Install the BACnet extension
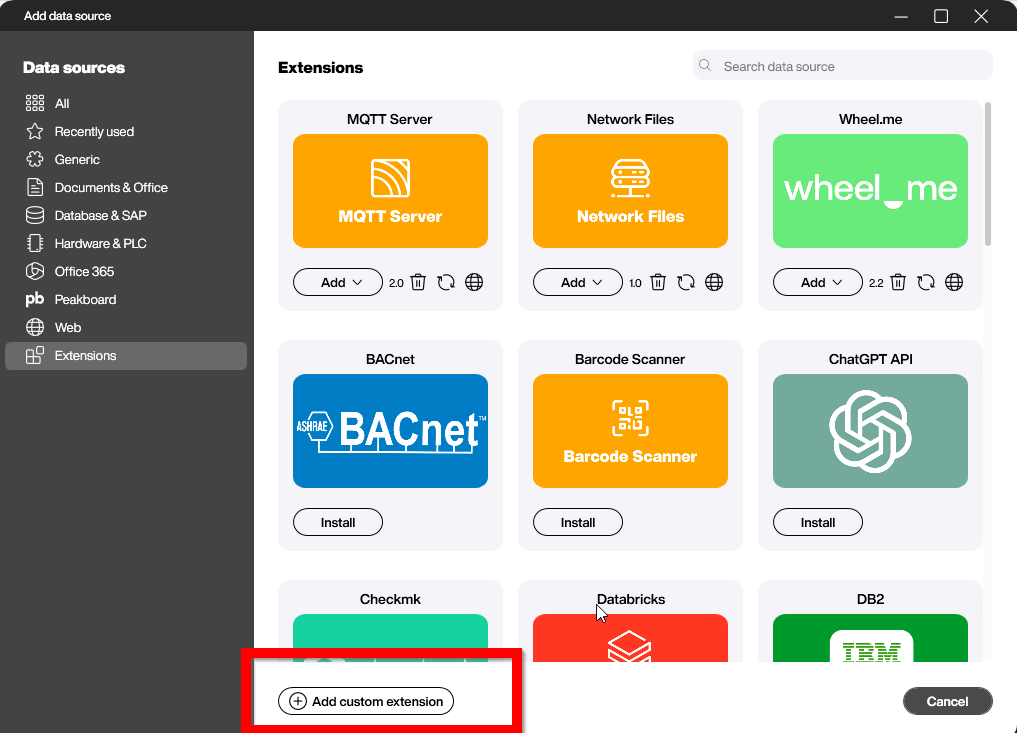Screen dimensions: 1017x733 pyautogui.click(x=338, y=522)
